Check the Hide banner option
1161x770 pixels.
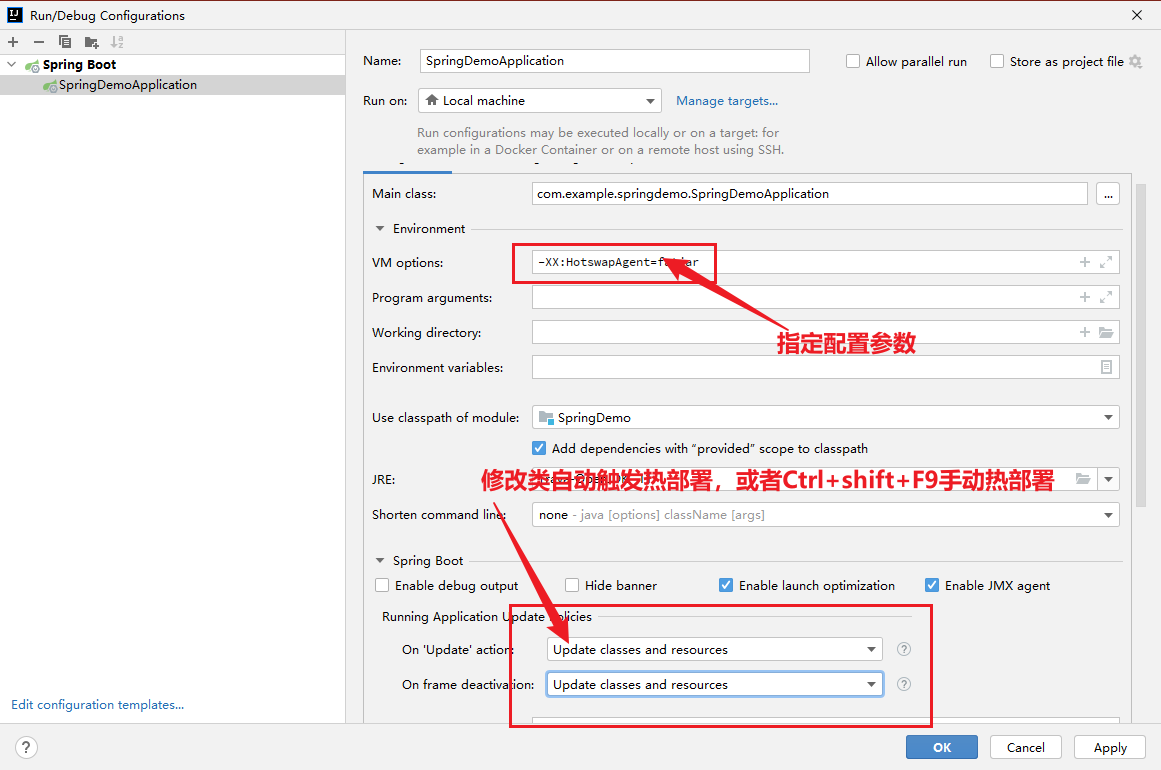pos(572,585)
